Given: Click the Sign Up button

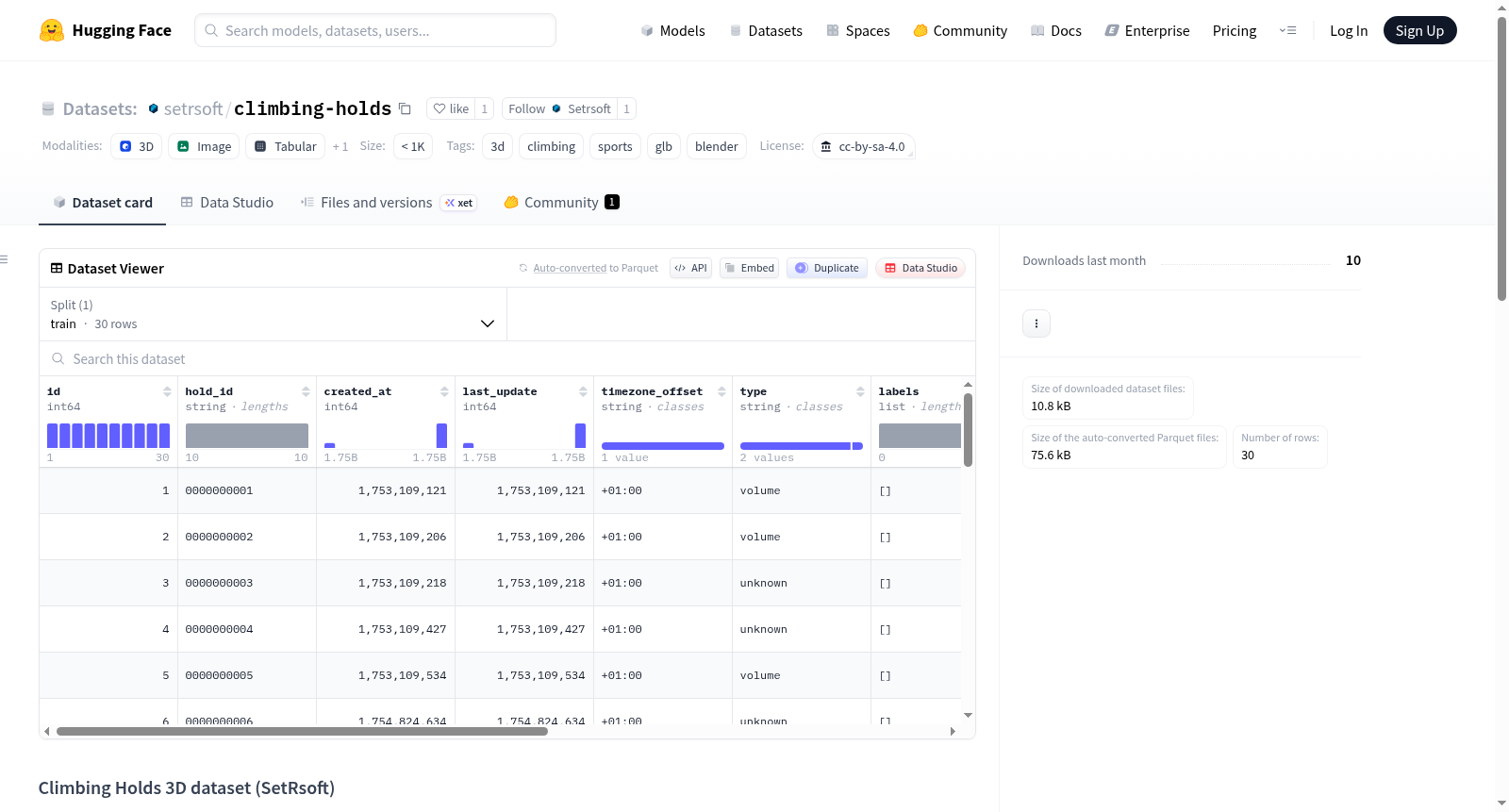Looking at the screenshot, I should pyautogui.click(x=1419, y=31).
